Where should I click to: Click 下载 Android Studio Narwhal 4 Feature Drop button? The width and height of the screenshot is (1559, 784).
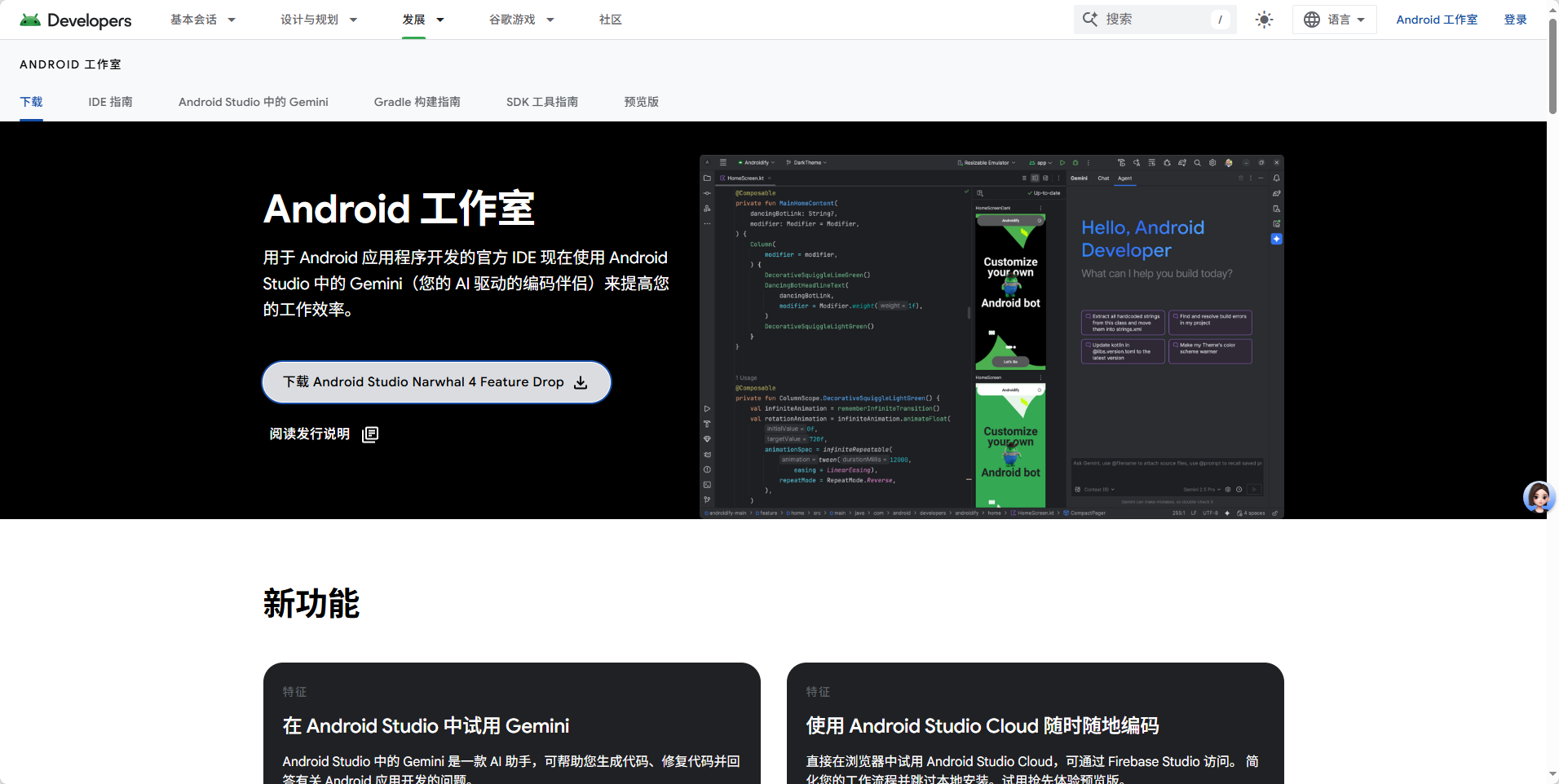pos(436,382)
